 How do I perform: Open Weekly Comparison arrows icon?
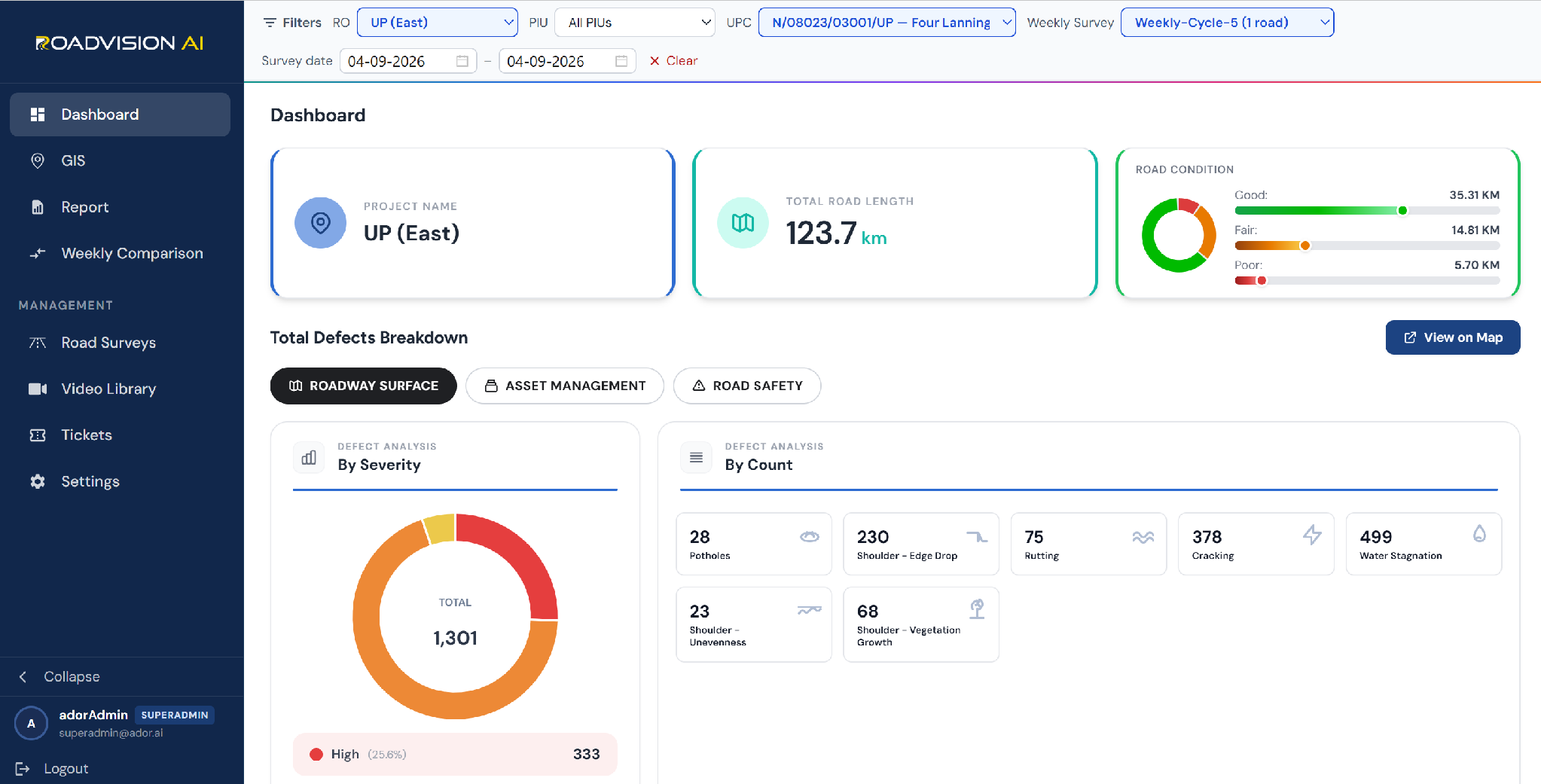click(37, 253)
